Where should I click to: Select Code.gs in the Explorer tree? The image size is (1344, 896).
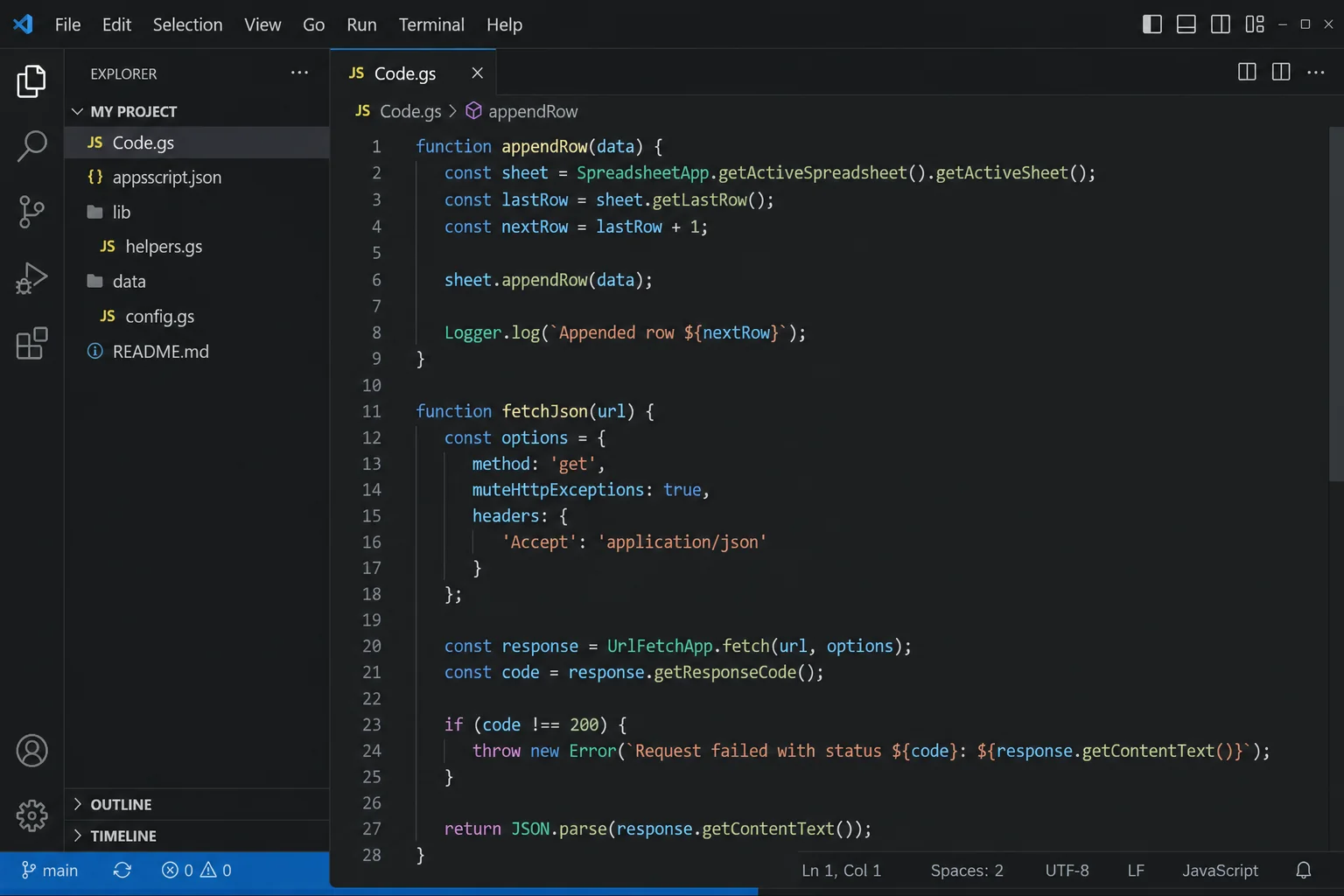(x=197, y=143)
